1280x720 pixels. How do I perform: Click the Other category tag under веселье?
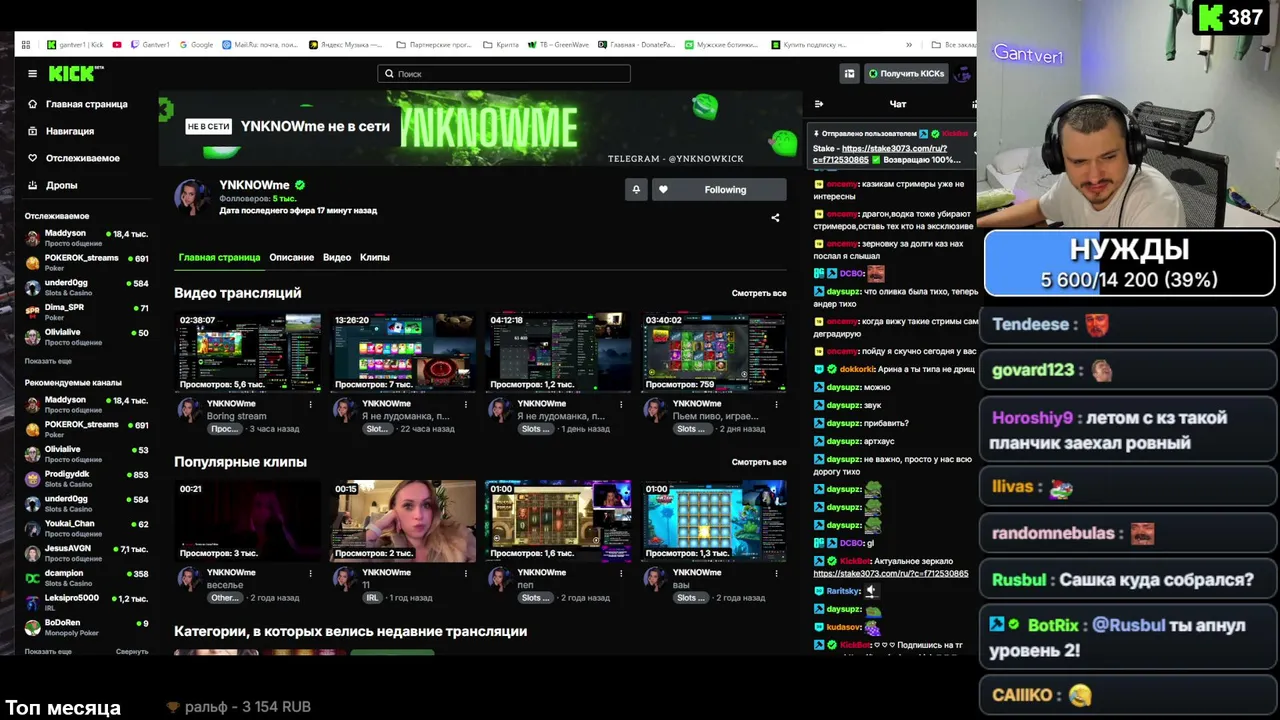(225, 598)
